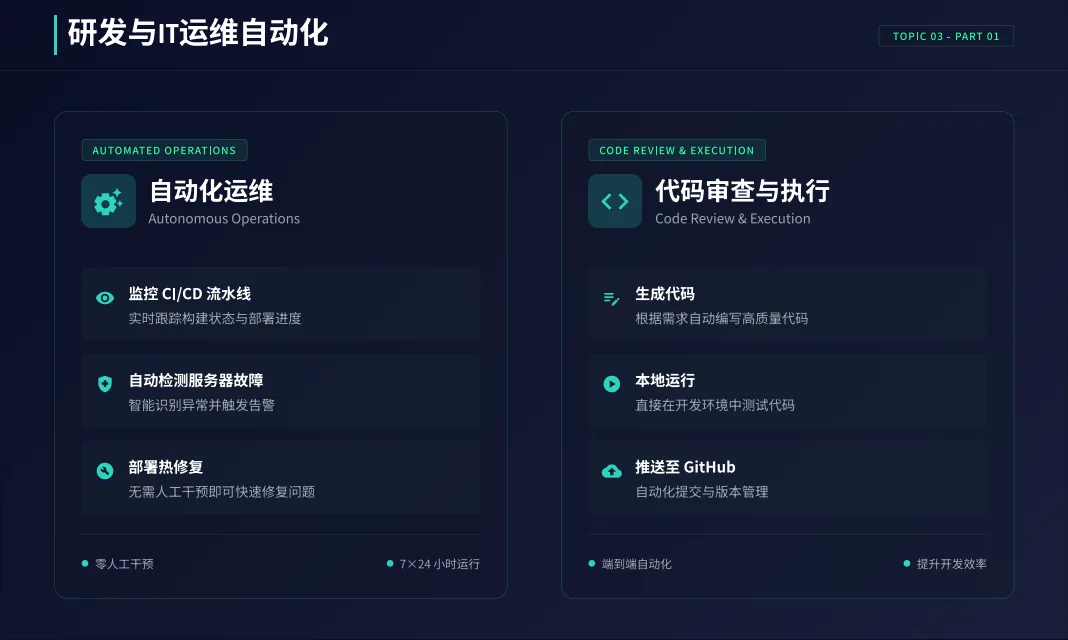Select the 生成代码 list item
The width and height of the screenshot is (1068, 640).
(x=787, y=305)
